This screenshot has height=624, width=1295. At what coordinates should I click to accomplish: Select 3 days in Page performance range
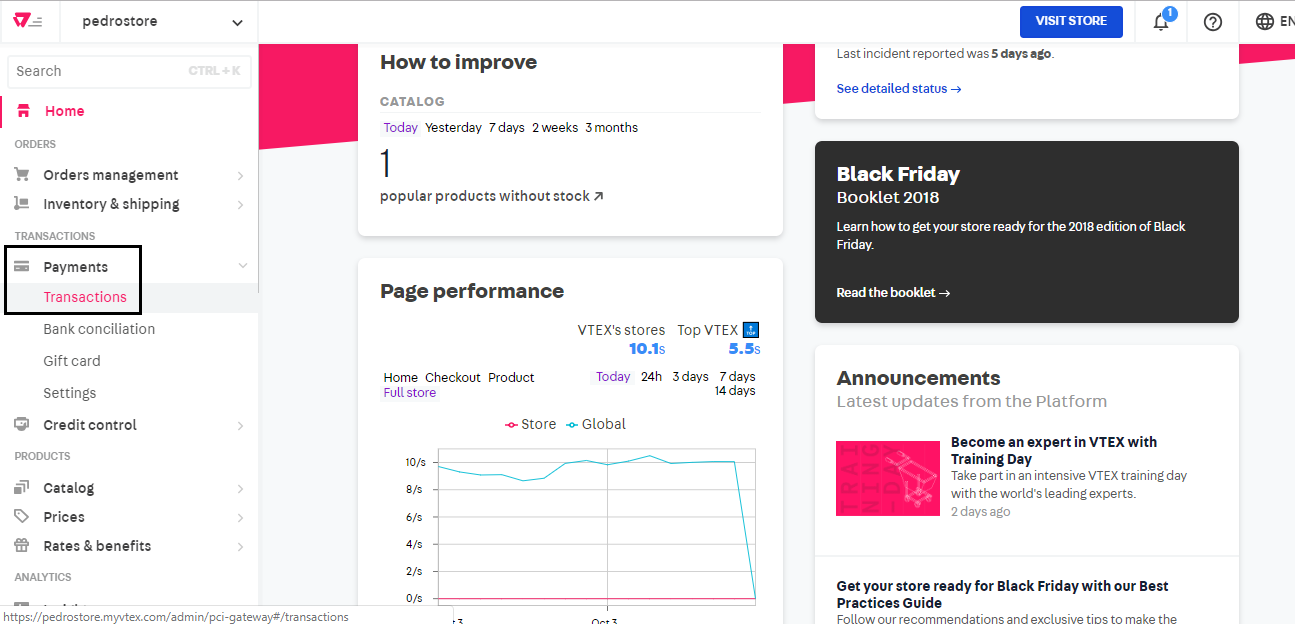click(690, 376)
